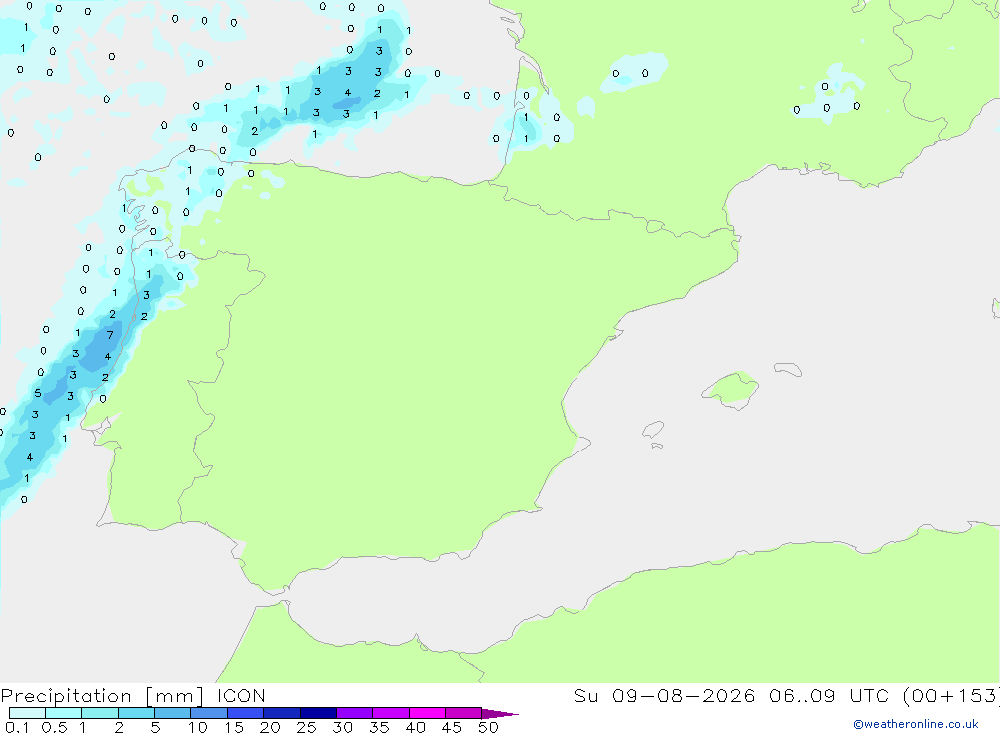
Task: Click the '0.5' legend scale label
Action: pyautogui.click(x=54, y=727)
